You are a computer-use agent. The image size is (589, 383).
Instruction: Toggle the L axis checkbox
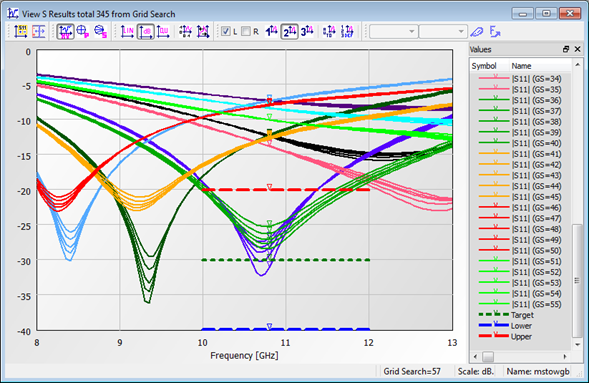[x=226, y=32]
